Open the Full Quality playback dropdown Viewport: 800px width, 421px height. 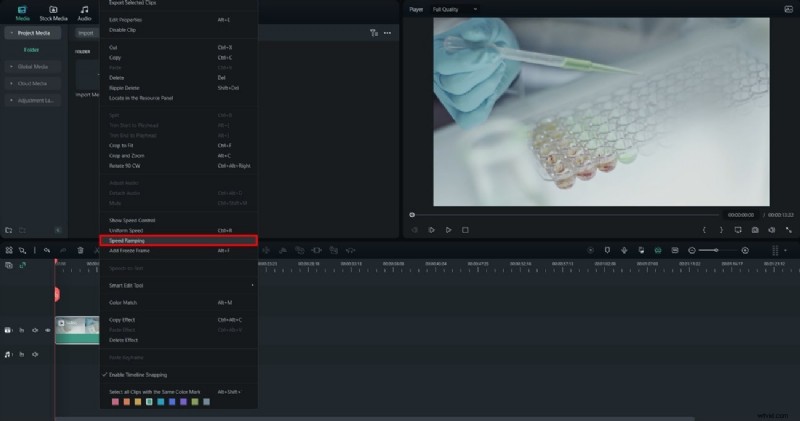(455, 9)
